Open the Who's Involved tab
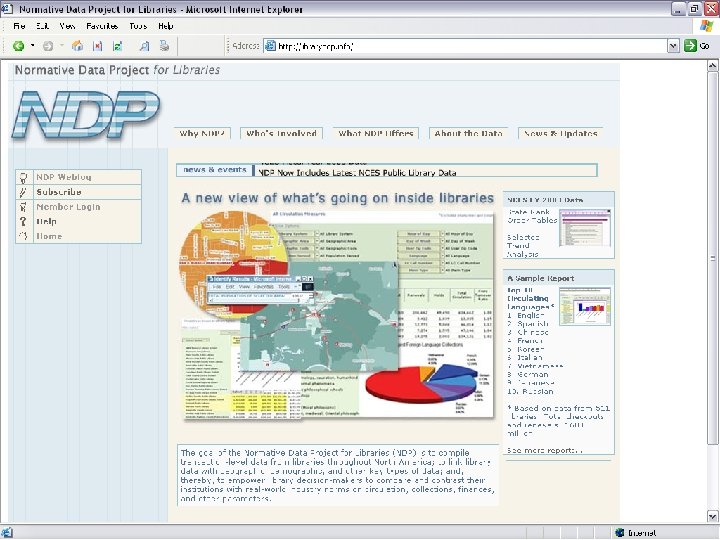 point(281,133)
